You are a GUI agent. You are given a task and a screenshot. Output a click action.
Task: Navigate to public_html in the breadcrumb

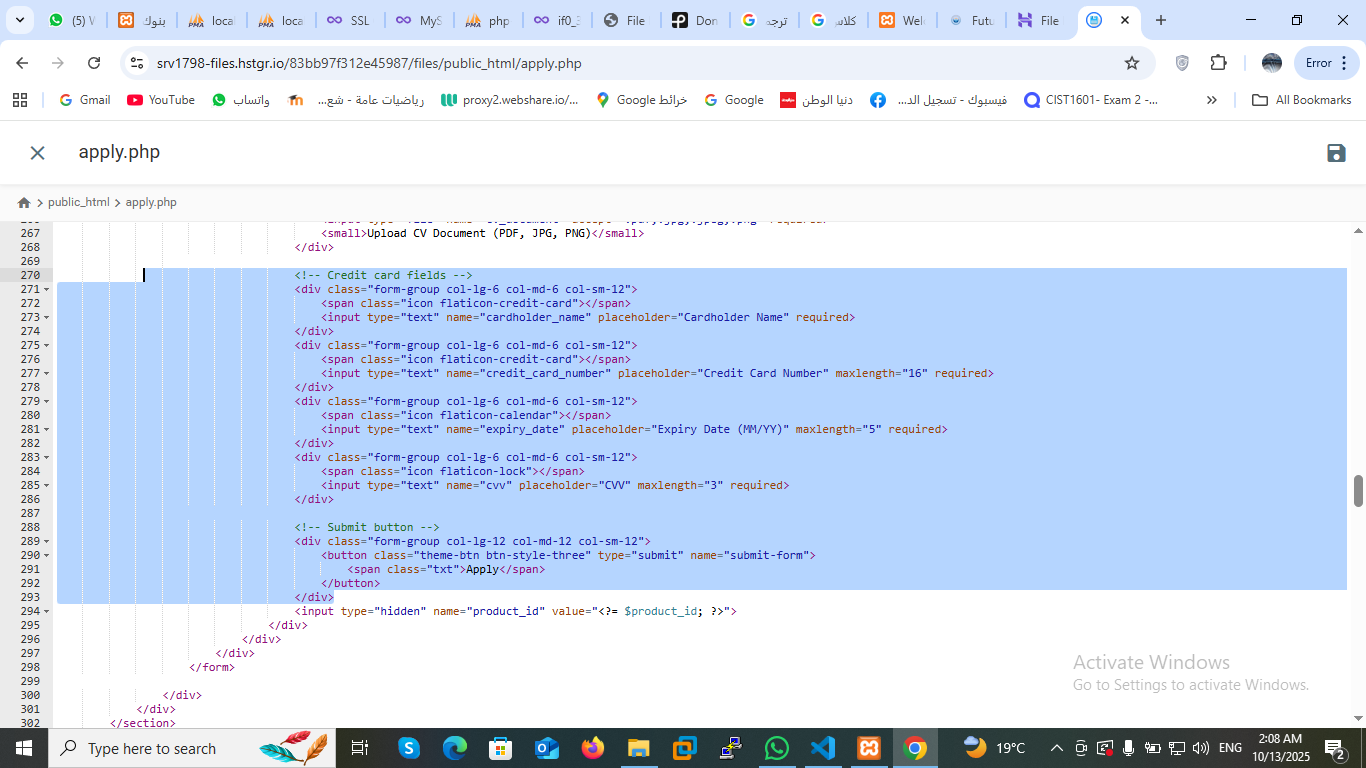pyautogui.click(x=79, y=202)
